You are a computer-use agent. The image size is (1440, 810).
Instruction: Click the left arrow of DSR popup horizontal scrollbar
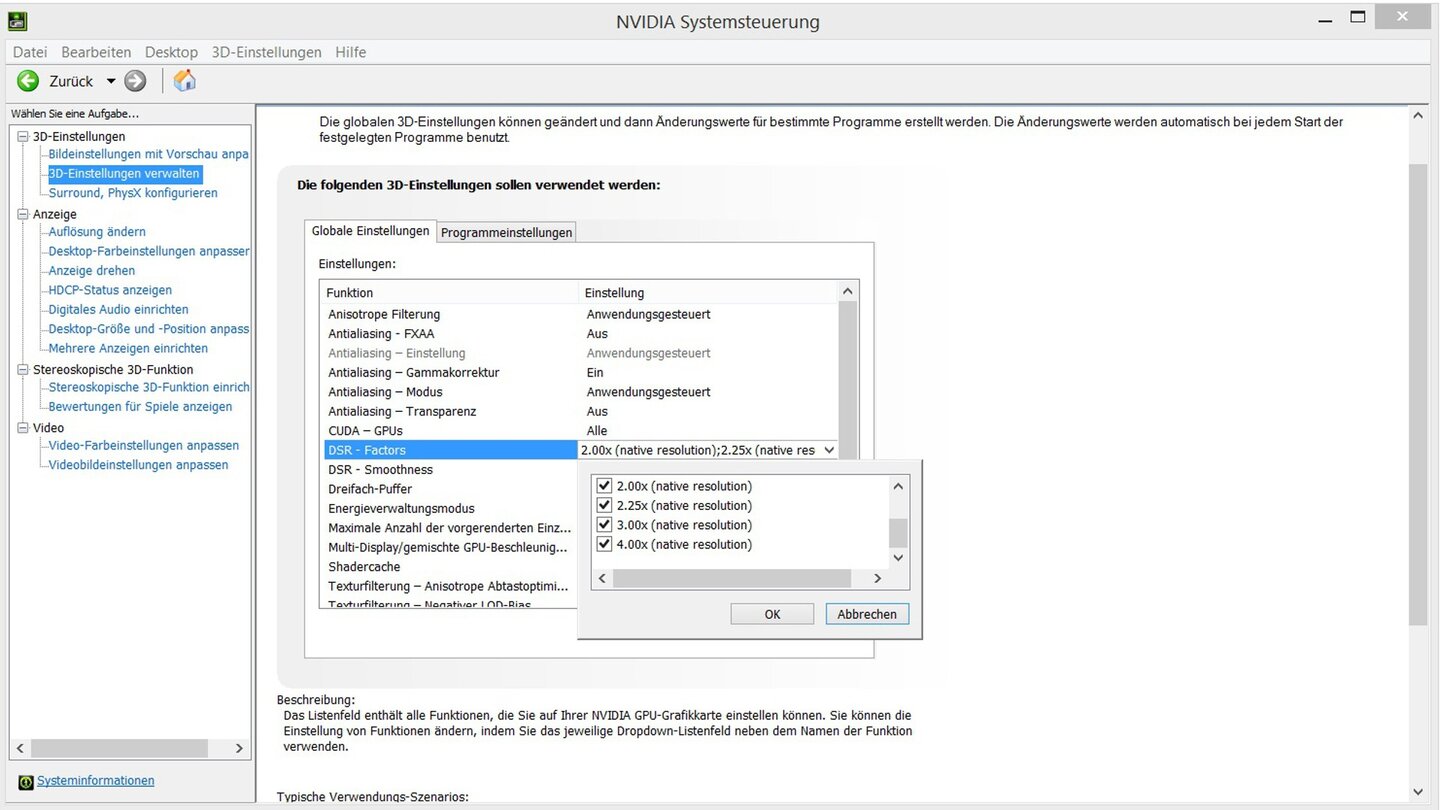pyautogui.click(x=602, y=578)
